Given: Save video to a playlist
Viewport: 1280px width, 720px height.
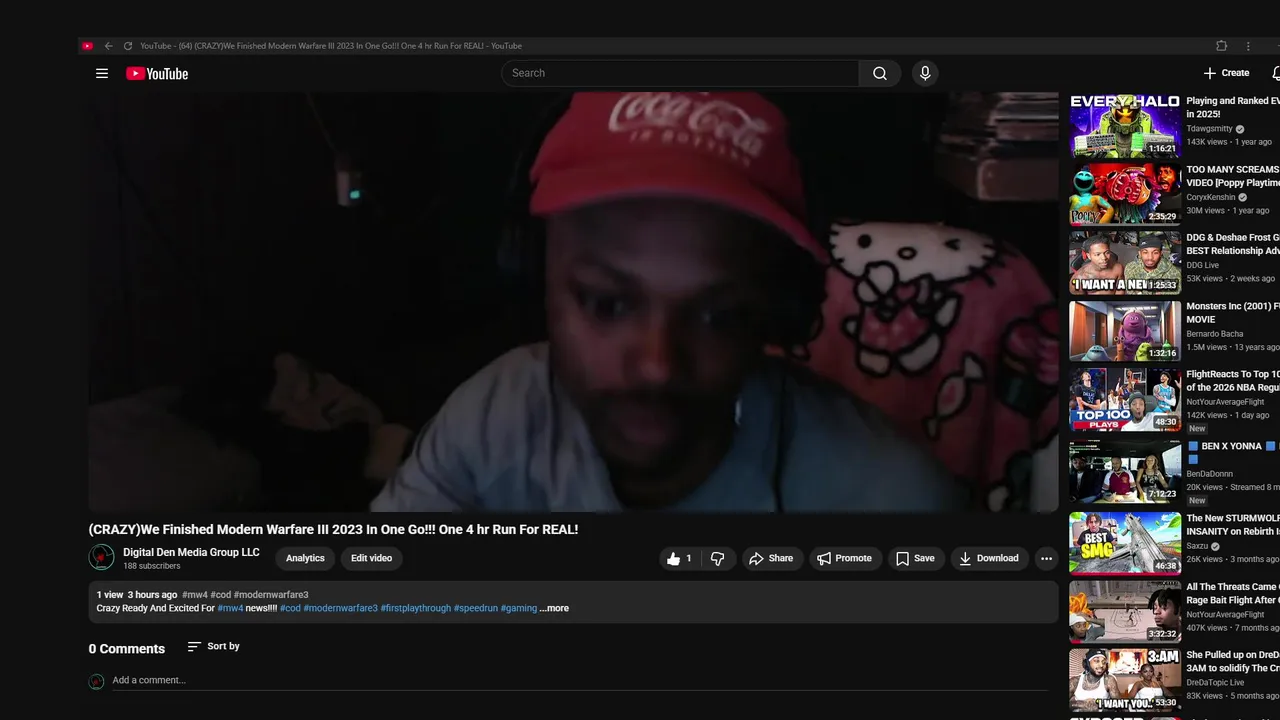Looking at the screenshot, I should (915, 559).
